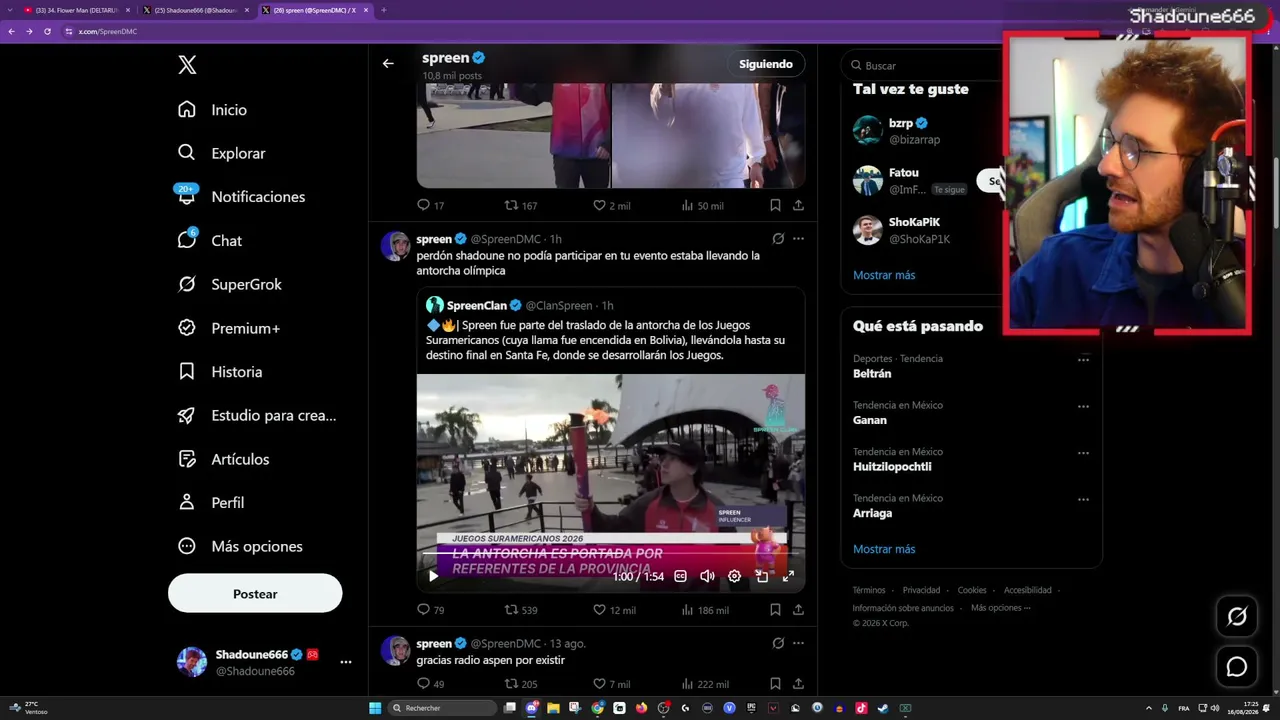Viewport: 1280px width, 720px height.
Task: Go to Inicio in the sidebar
Action: [212, 110]
